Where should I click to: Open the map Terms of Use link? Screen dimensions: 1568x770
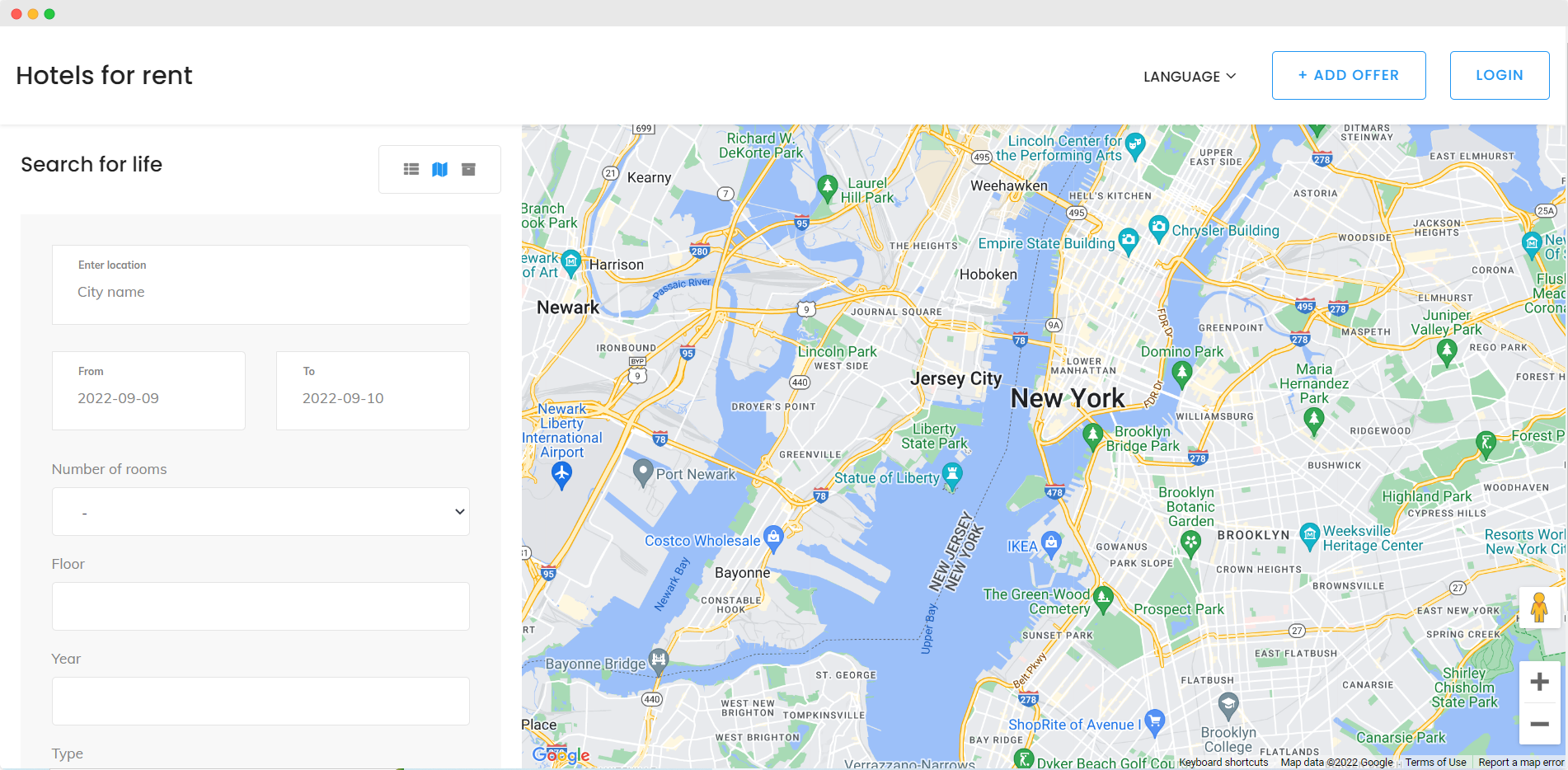1435,763
